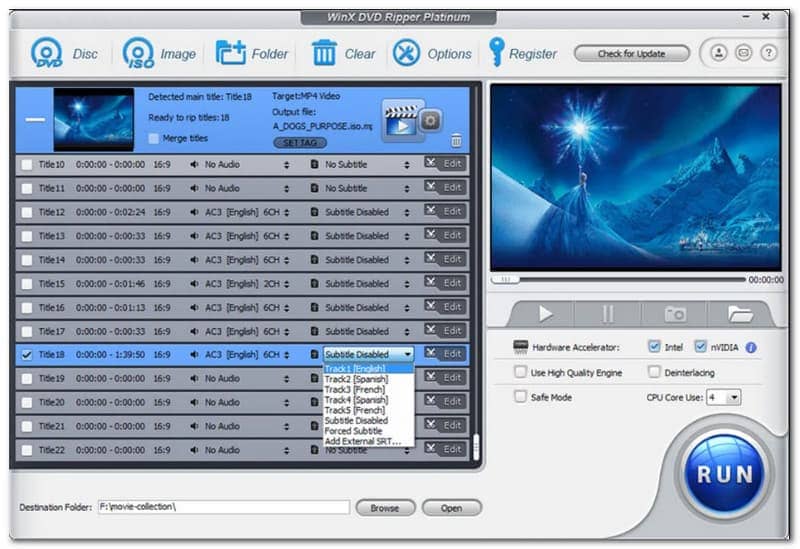The image size is (800, 549).
Task: Click the mail envelope round icon
Action: point(743,53)
